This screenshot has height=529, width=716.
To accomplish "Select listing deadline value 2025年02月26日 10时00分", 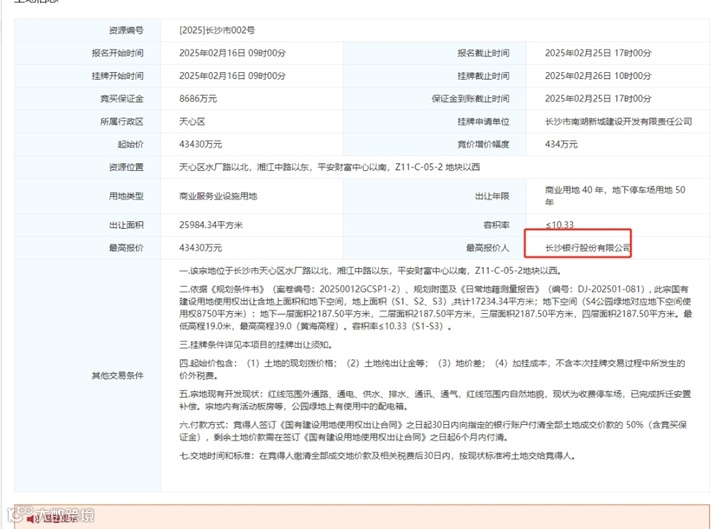I will point(598,76).
